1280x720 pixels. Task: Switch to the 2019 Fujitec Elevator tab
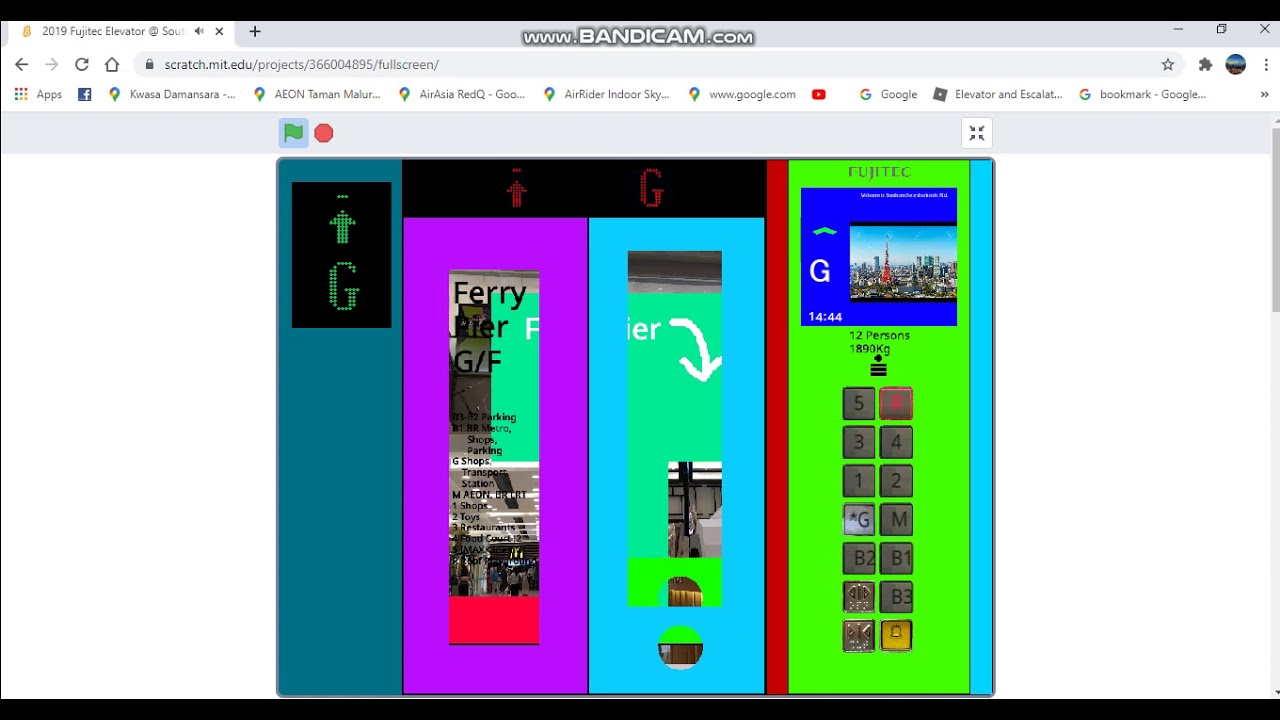coord(122,31)
